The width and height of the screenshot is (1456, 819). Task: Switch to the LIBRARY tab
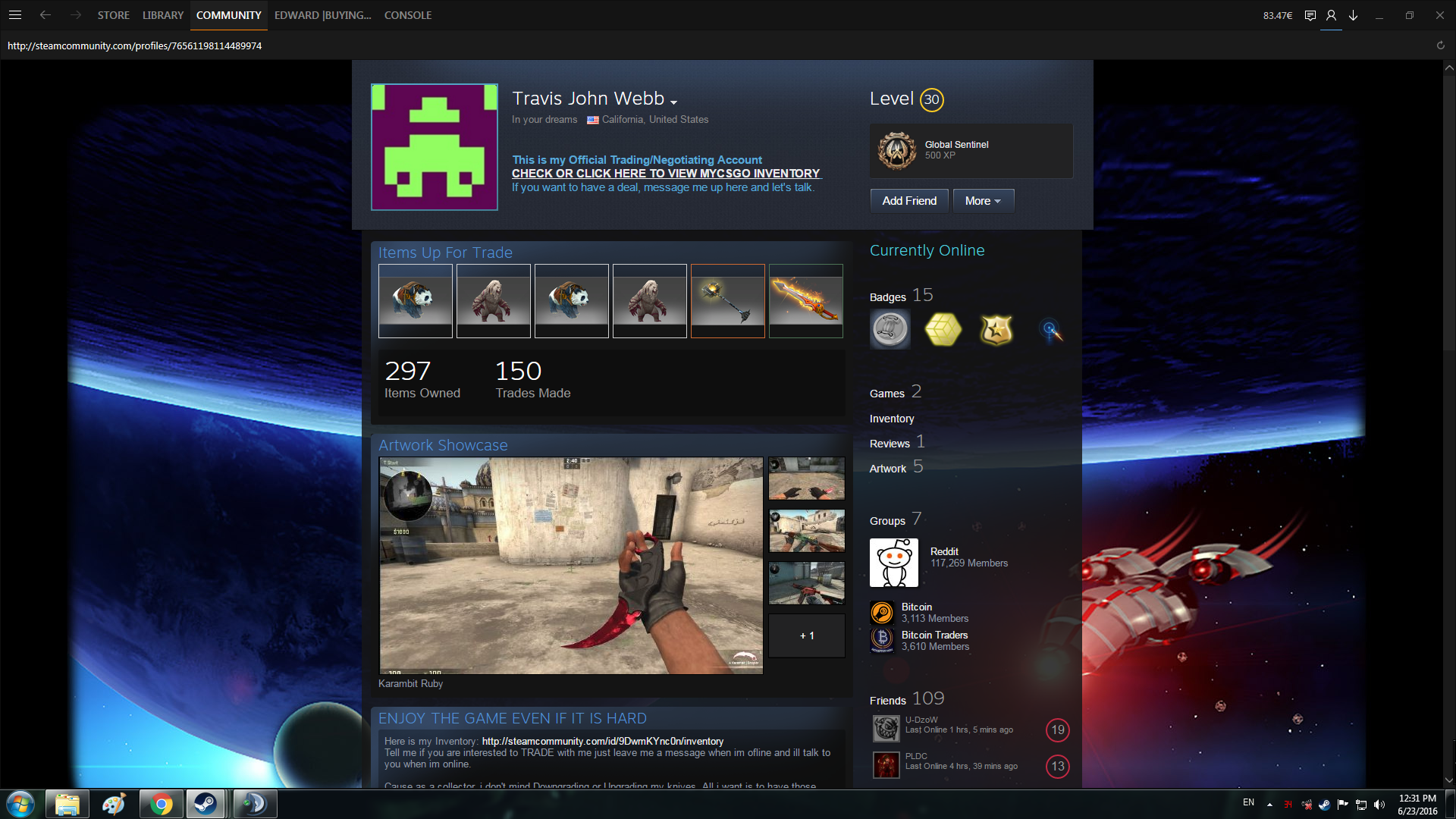point(162,15)
